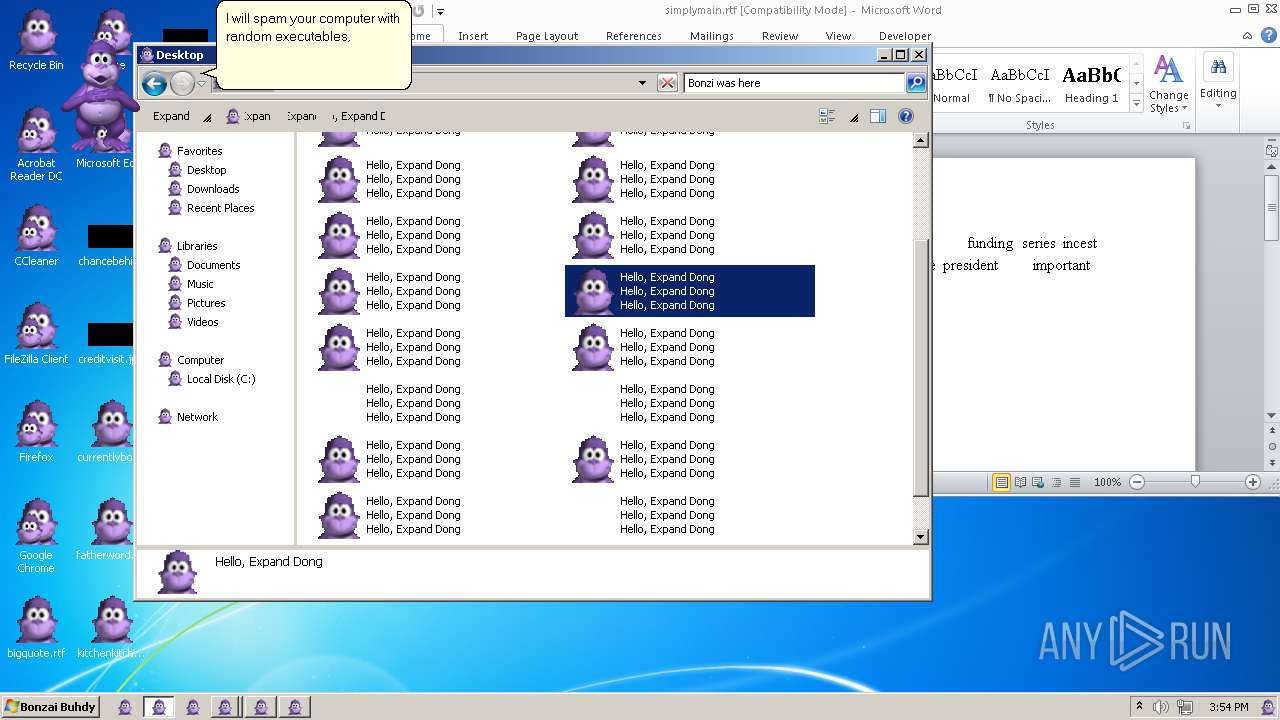Open Styles pane dialog launcher
Screen dimensions: 1280x720
pos(1186,126)
